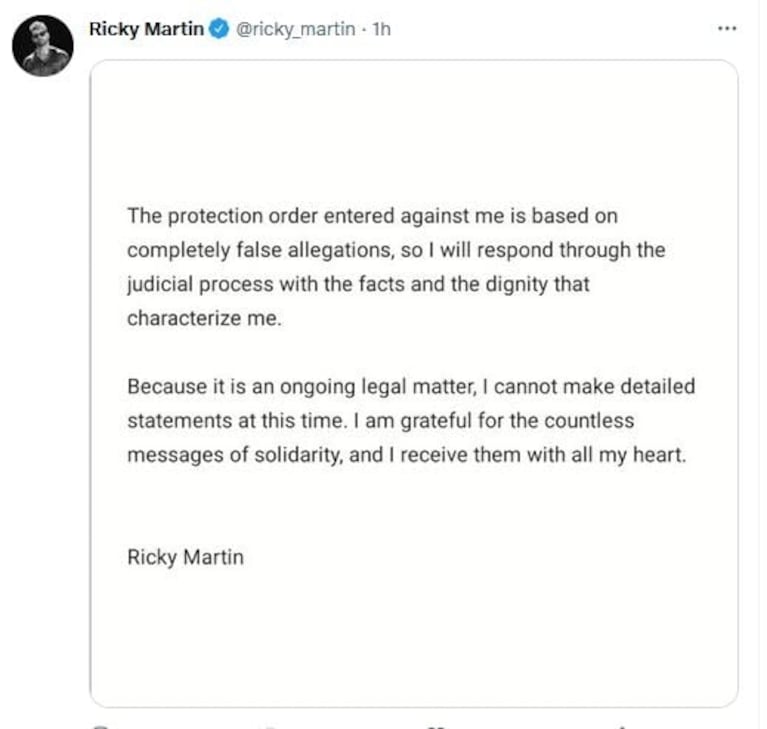This screenshot has height=729, width=767.
Task: Click the line starting "judicial process with"
Action: coord(358,284)
